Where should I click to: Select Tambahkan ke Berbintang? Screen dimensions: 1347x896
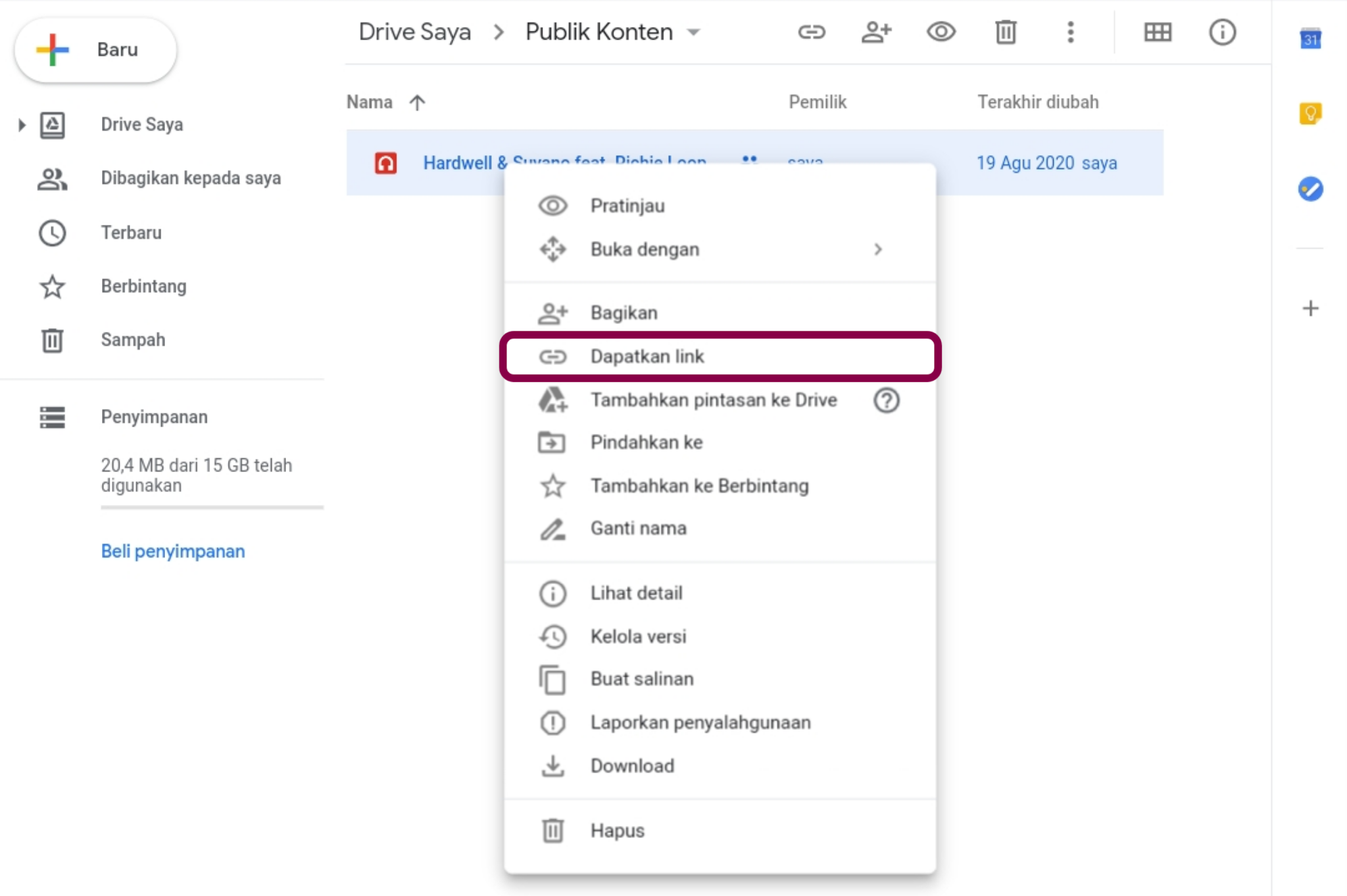point(720,486)
